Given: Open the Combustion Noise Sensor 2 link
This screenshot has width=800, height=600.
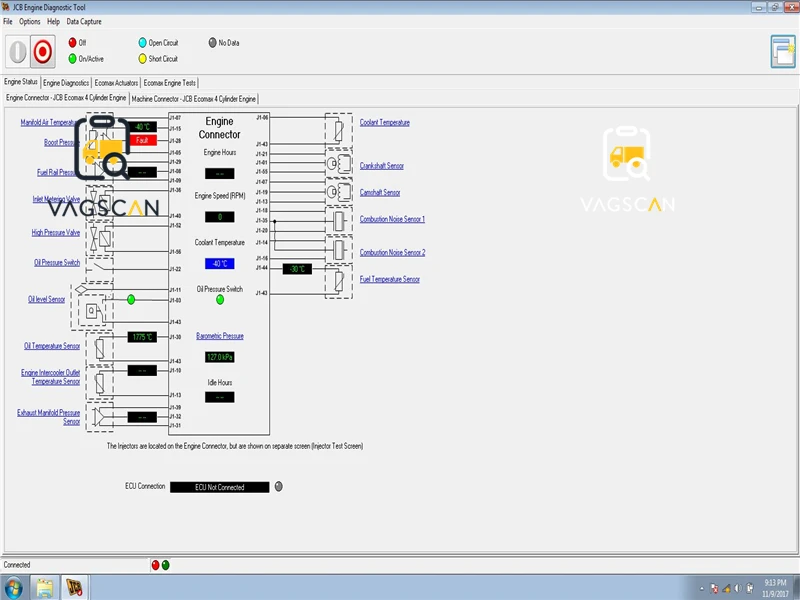Looking at the screenshot, I should [x=392, y=253].
